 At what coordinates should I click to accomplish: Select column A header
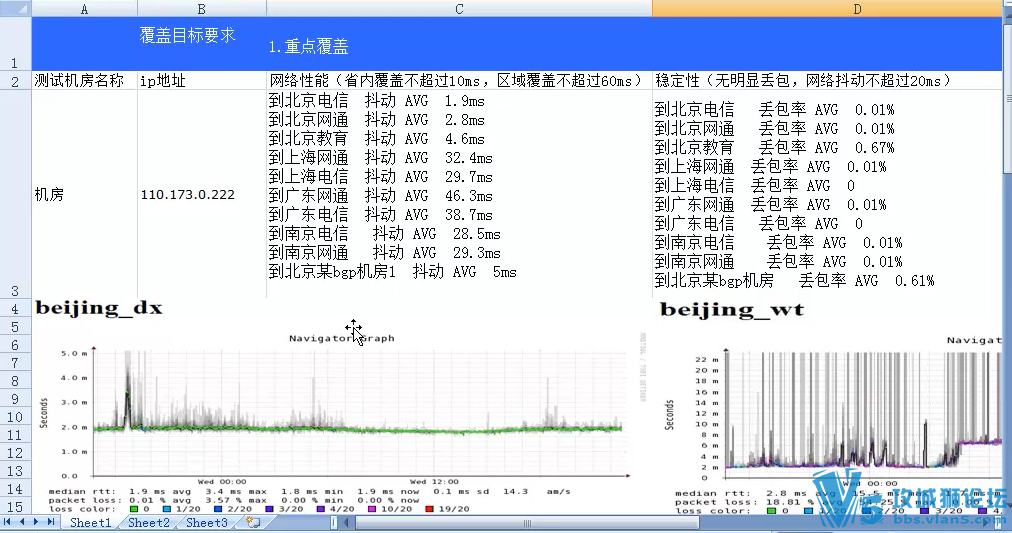pyautogui.click(x=85, y=8)
